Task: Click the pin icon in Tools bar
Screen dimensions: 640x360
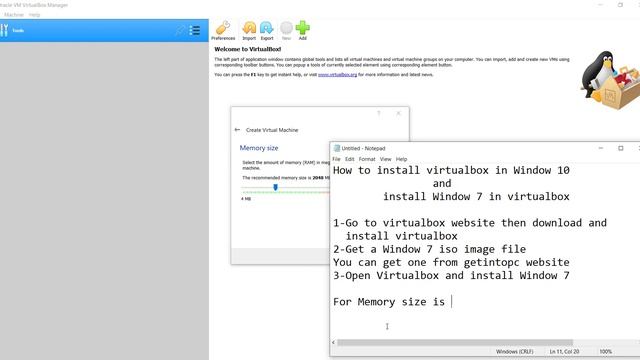Action: [x=180, y=30]
